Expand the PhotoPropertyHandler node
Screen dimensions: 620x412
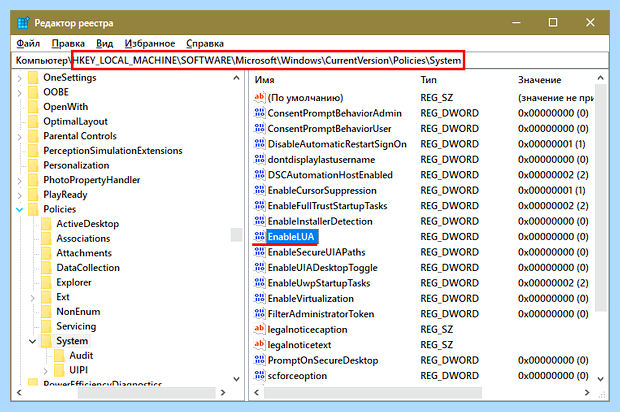(19, 180)
